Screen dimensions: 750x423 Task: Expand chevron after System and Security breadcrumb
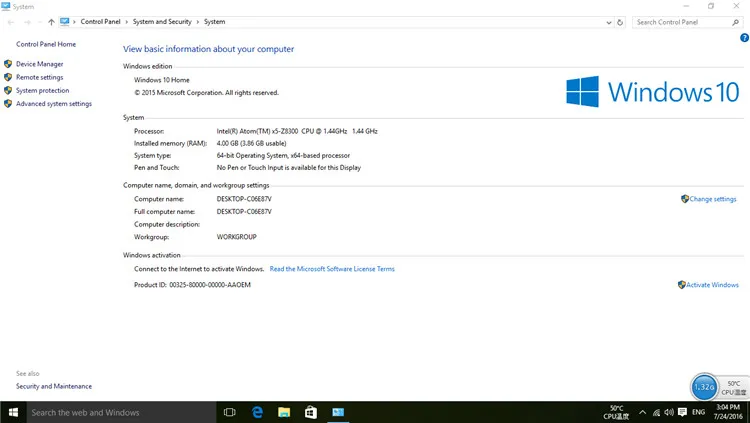(x=198, y=22)
